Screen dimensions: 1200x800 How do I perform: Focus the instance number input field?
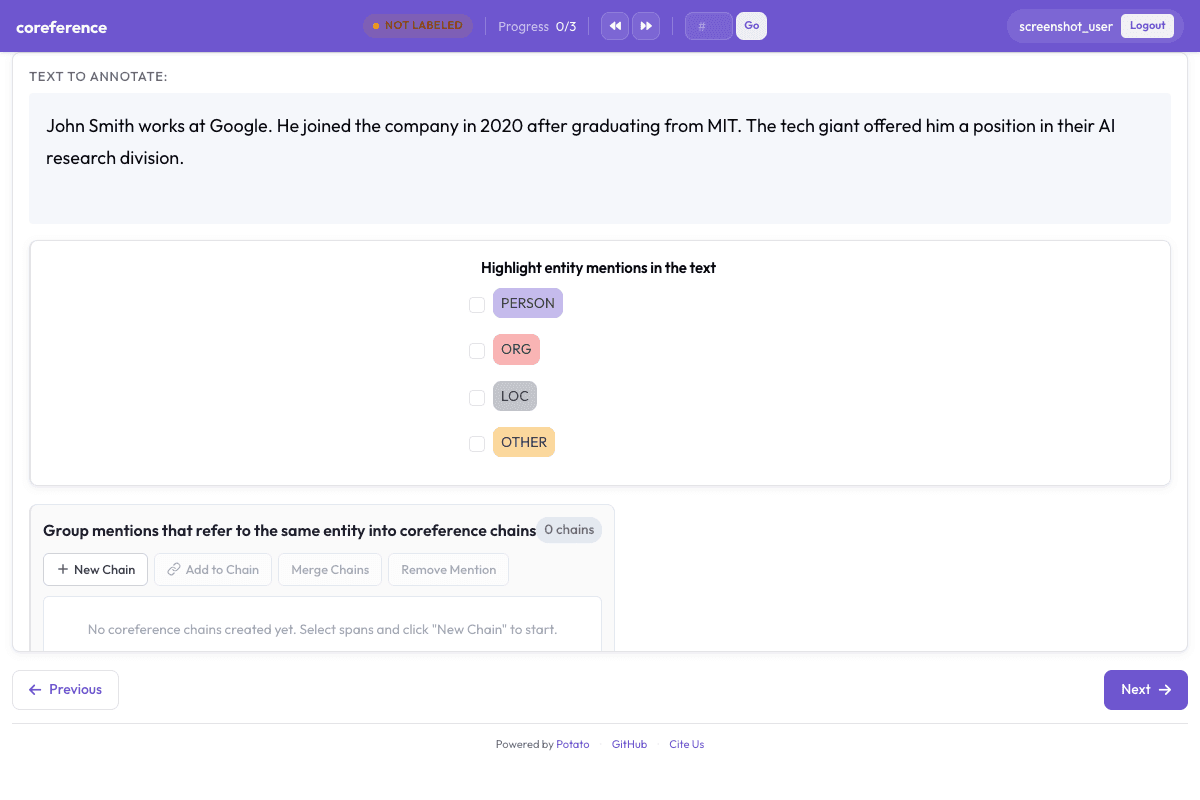click(709, 26)
